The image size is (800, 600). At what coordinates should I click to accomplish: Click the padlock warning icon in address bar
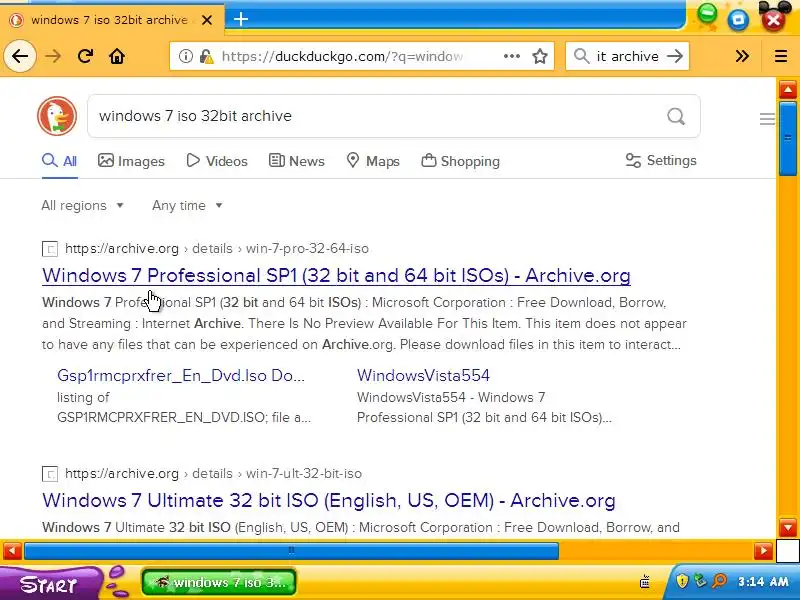[206, 56]
